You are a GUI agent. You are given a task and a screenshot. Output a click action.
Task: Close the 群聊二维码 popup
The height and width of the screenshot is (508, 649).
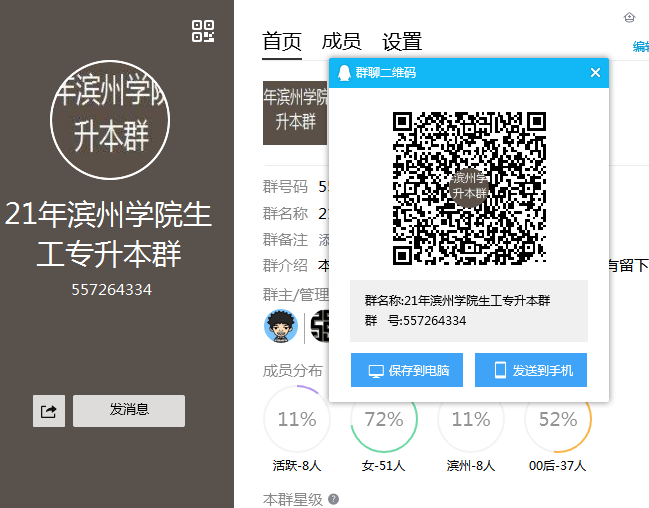pos(595,73)
